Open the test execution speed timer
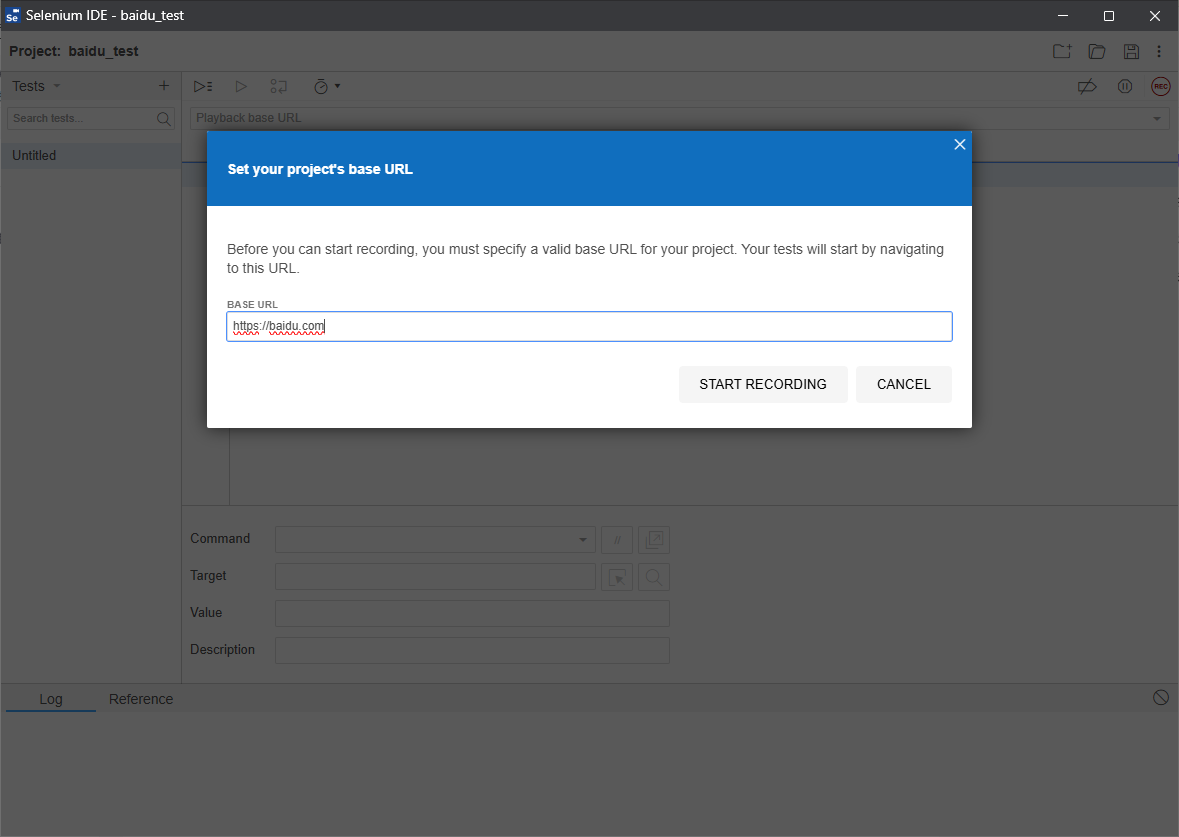 pos(321,86)
